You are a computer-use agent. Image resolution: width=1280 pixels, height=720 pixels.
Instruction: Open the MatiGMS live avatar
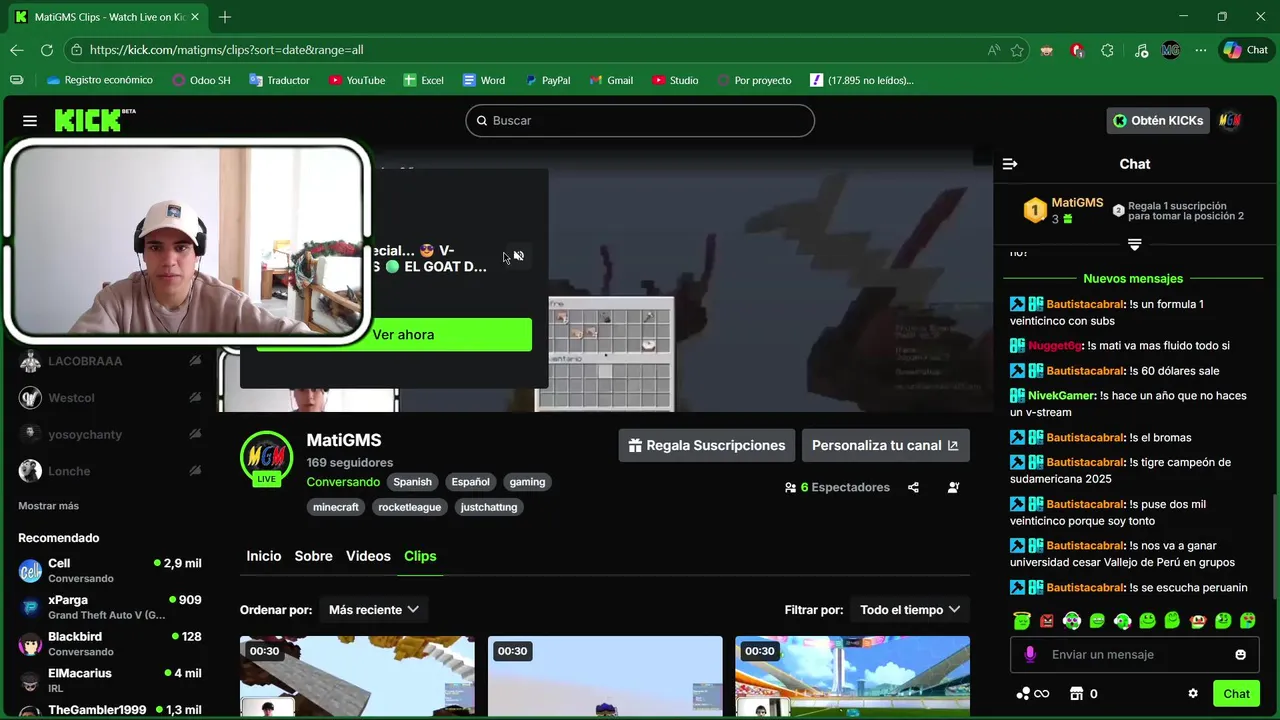(x=266, y=459)
